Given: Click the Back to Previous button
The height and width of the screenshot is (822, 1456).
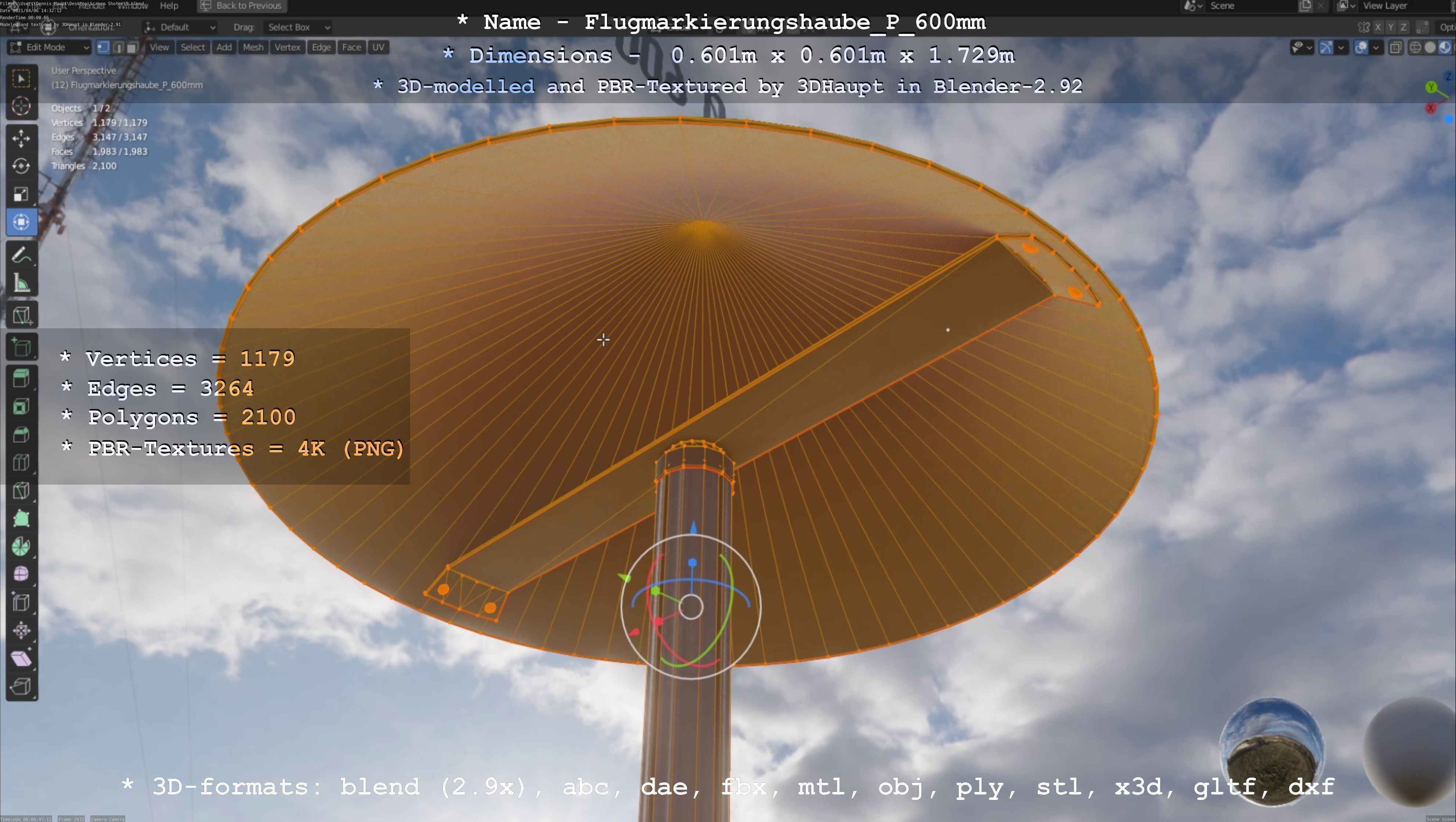Looking at the screenshot, I should [242, 6].
